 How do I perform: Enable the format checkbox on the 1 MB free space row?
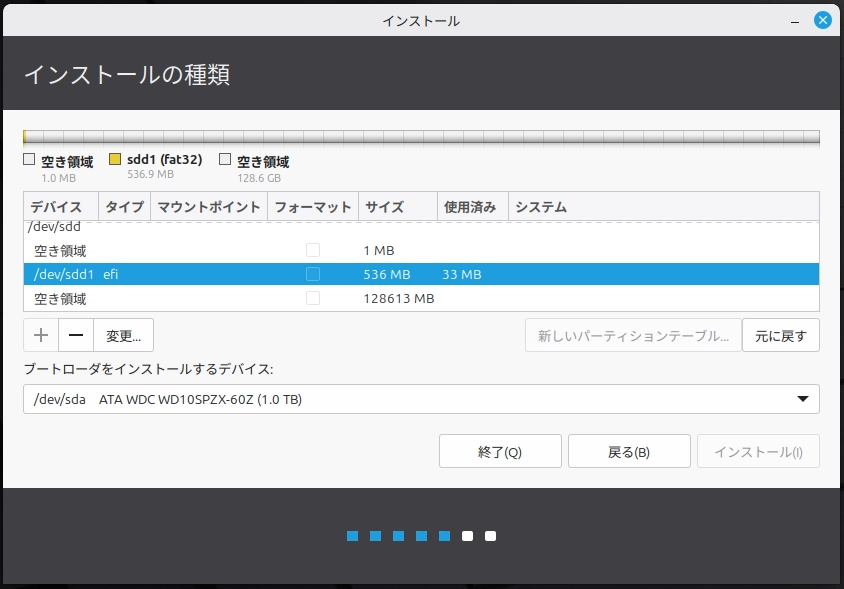[313, 250]
